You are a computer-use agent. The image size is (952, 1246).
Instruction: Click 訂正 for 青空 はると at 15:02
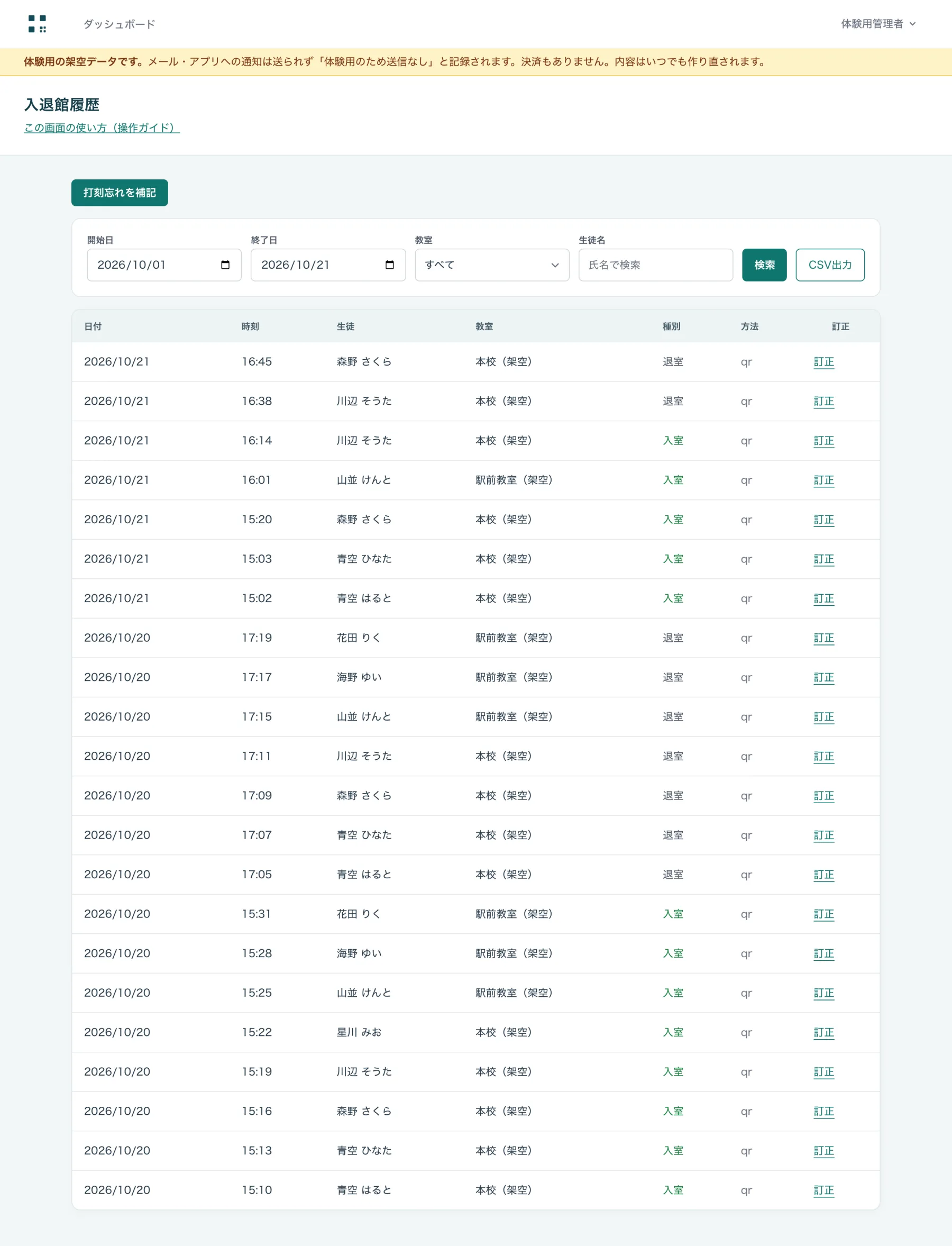tap(824, 598)
